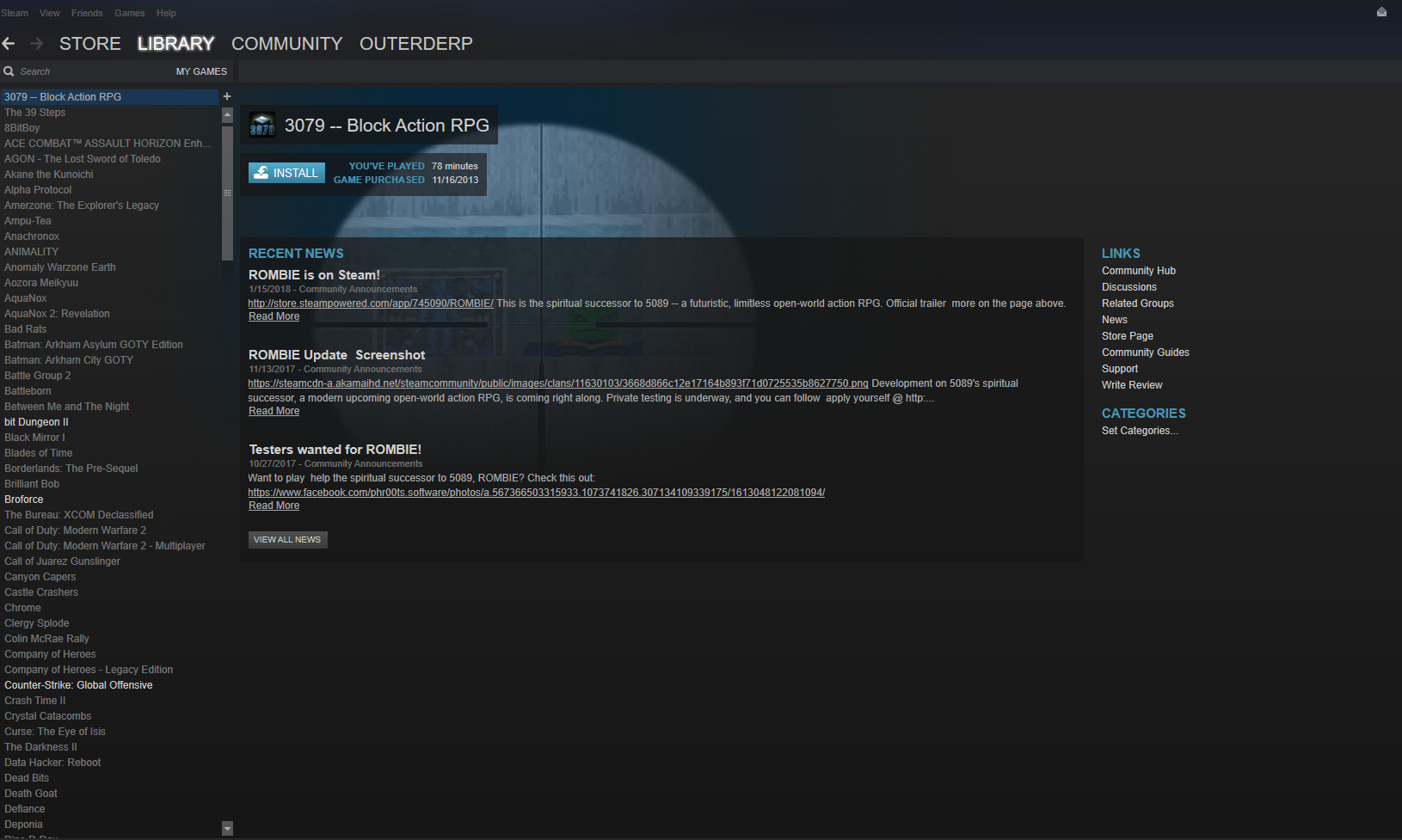Open the MY GAMES filter dropdown
1402x840 pixels.
pos(201,71)
